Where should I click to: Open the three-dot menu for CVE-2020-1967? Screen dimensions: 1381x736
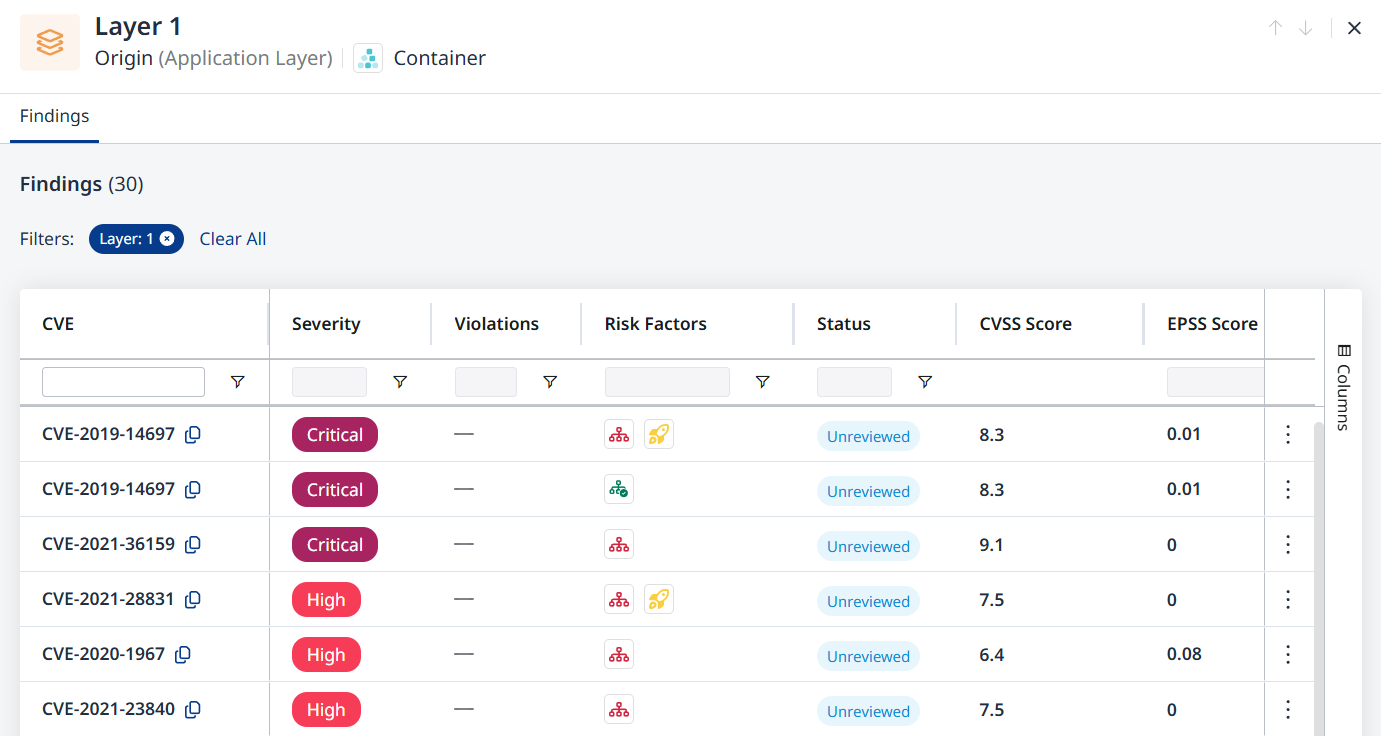click(x=1288, y=655)
